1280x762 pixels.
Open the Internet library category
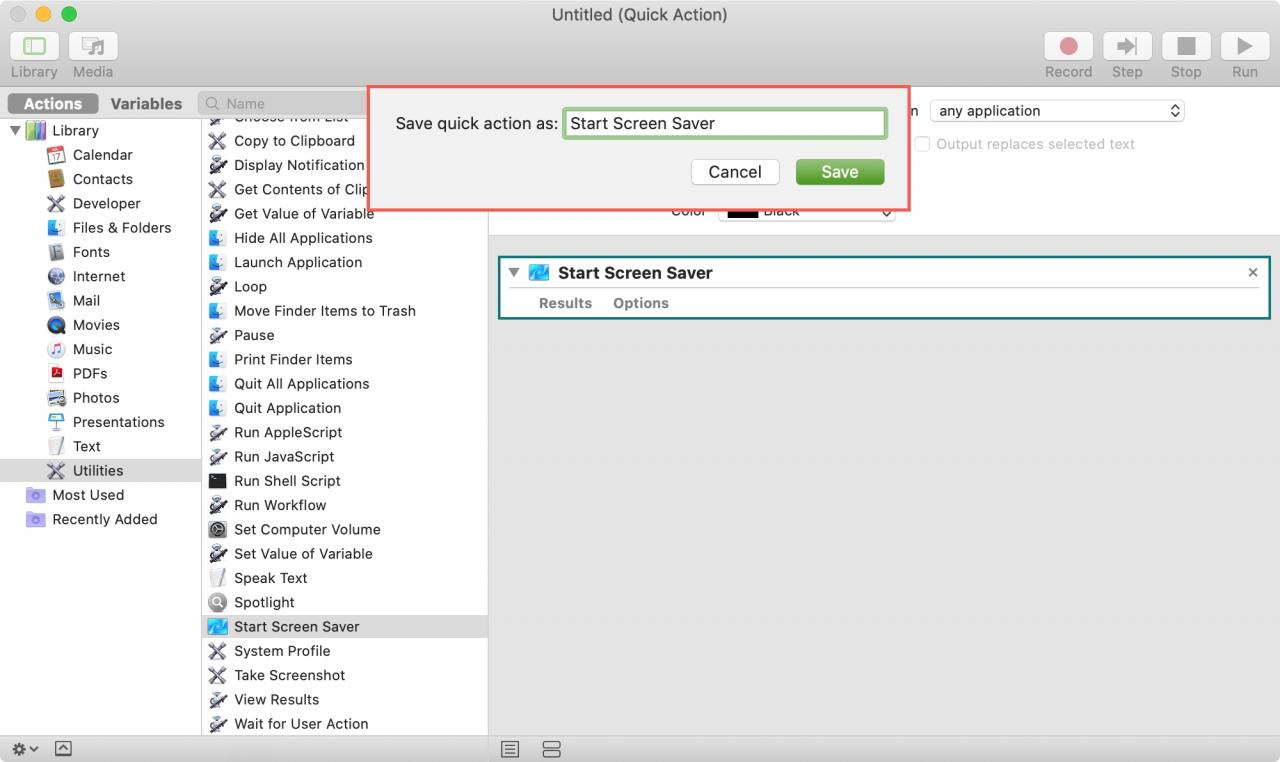pyautogui.click(x=100, y=276)
